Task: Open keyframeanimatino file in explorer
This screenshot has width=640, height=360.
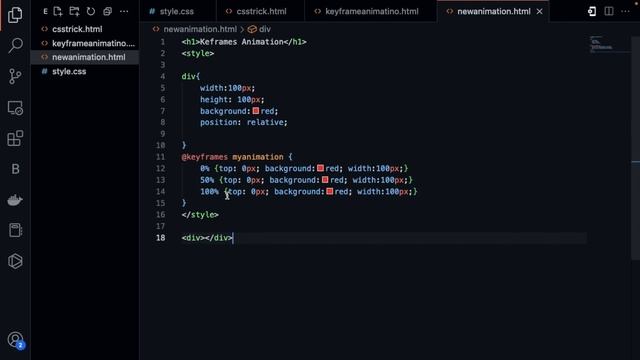Action: tap(93, 43)
